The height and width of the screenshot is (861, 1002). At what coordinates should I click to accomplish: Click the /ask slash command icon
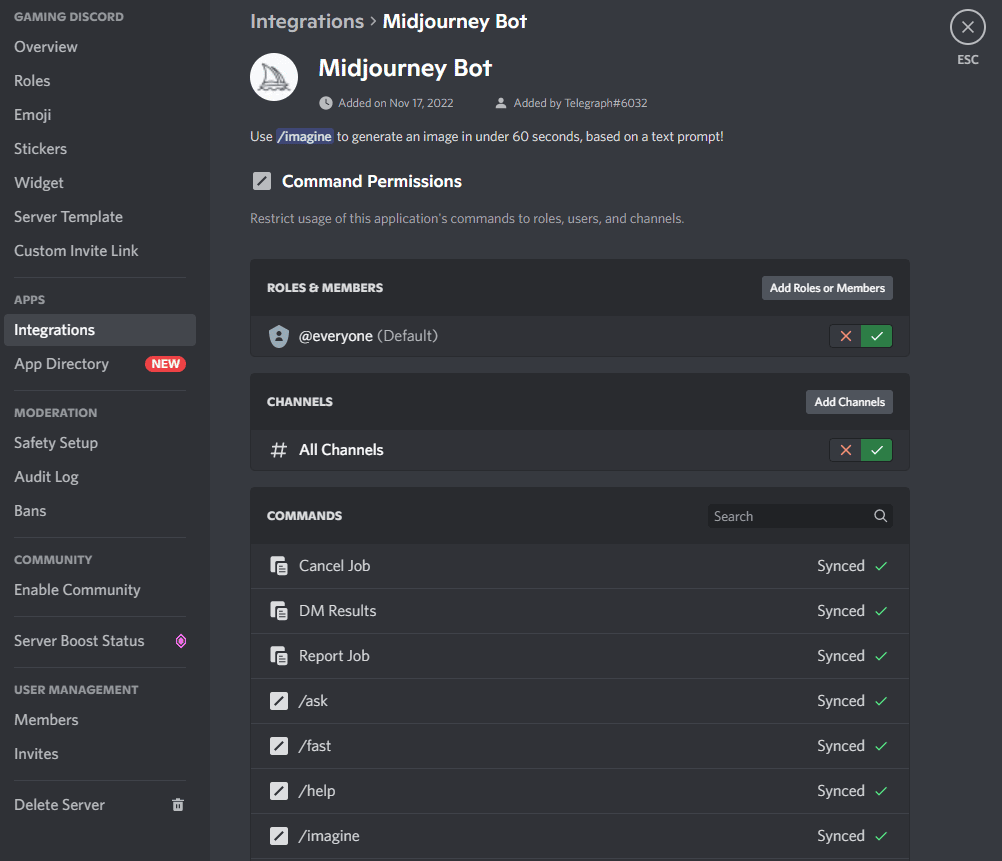[x=279, y=701]
